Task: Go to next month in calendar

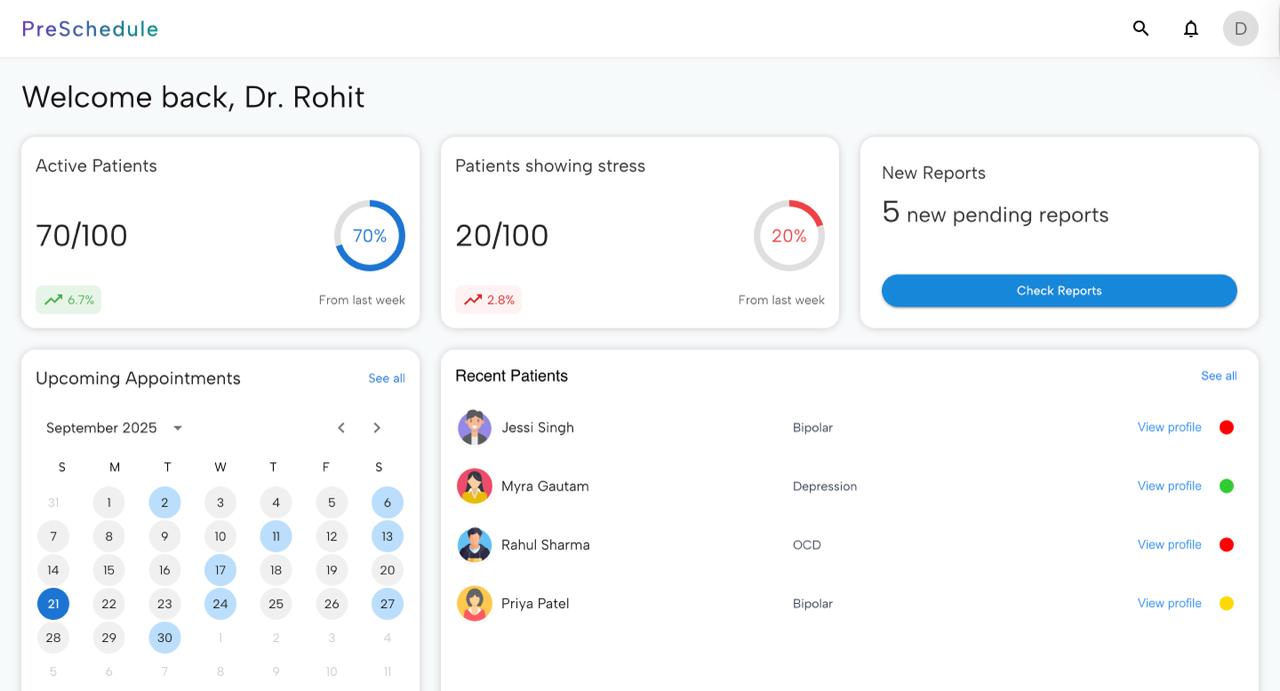Action: (x=377, y=428)
